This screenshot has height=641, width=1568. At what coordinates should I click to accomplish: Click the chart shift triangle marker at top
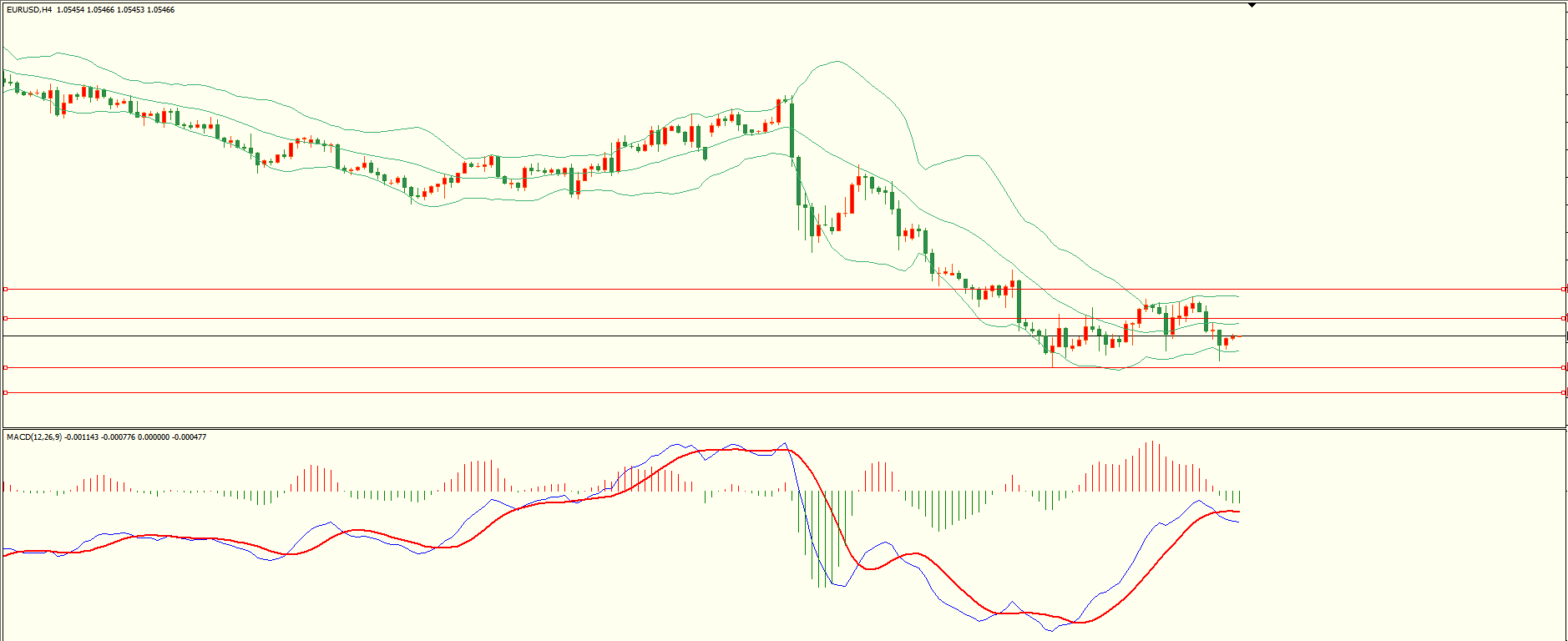point(1252,5)
